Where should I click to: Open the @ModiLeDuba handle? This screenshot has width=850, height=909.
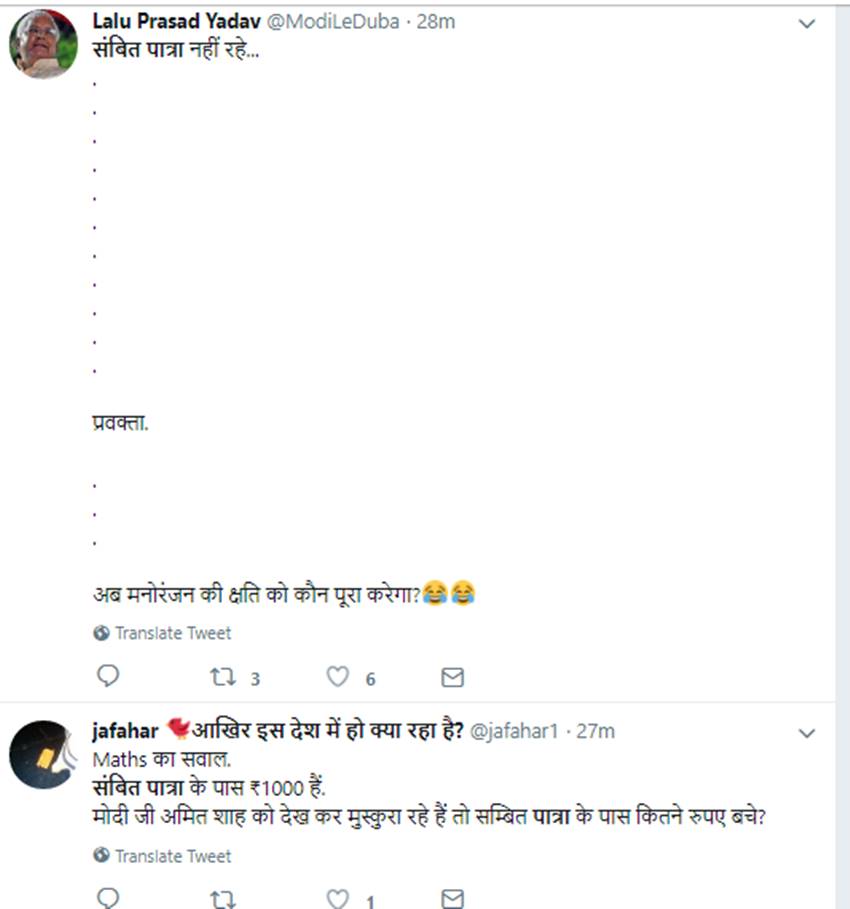point(335,21)
